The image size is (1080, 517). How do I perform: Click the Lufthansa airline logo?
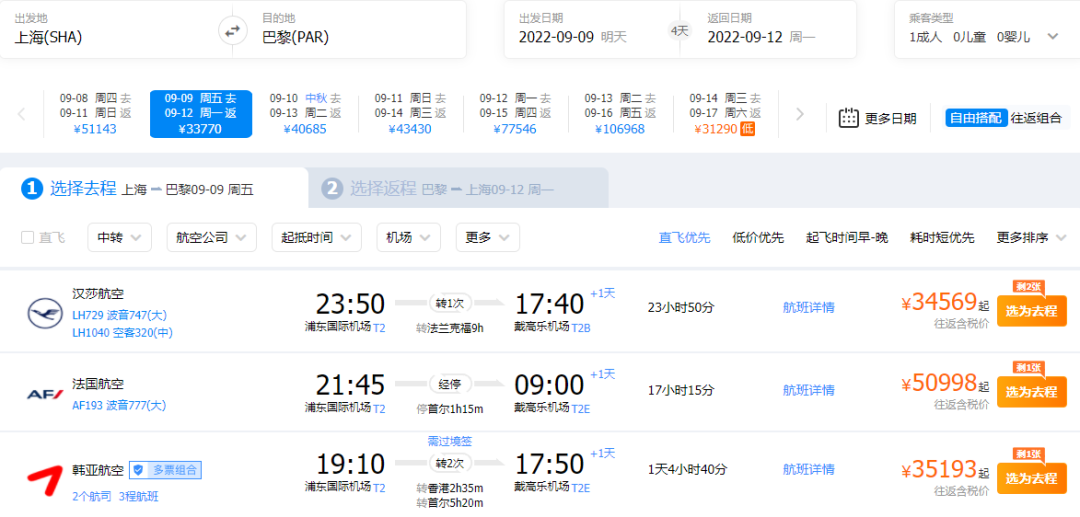[45, 314]
